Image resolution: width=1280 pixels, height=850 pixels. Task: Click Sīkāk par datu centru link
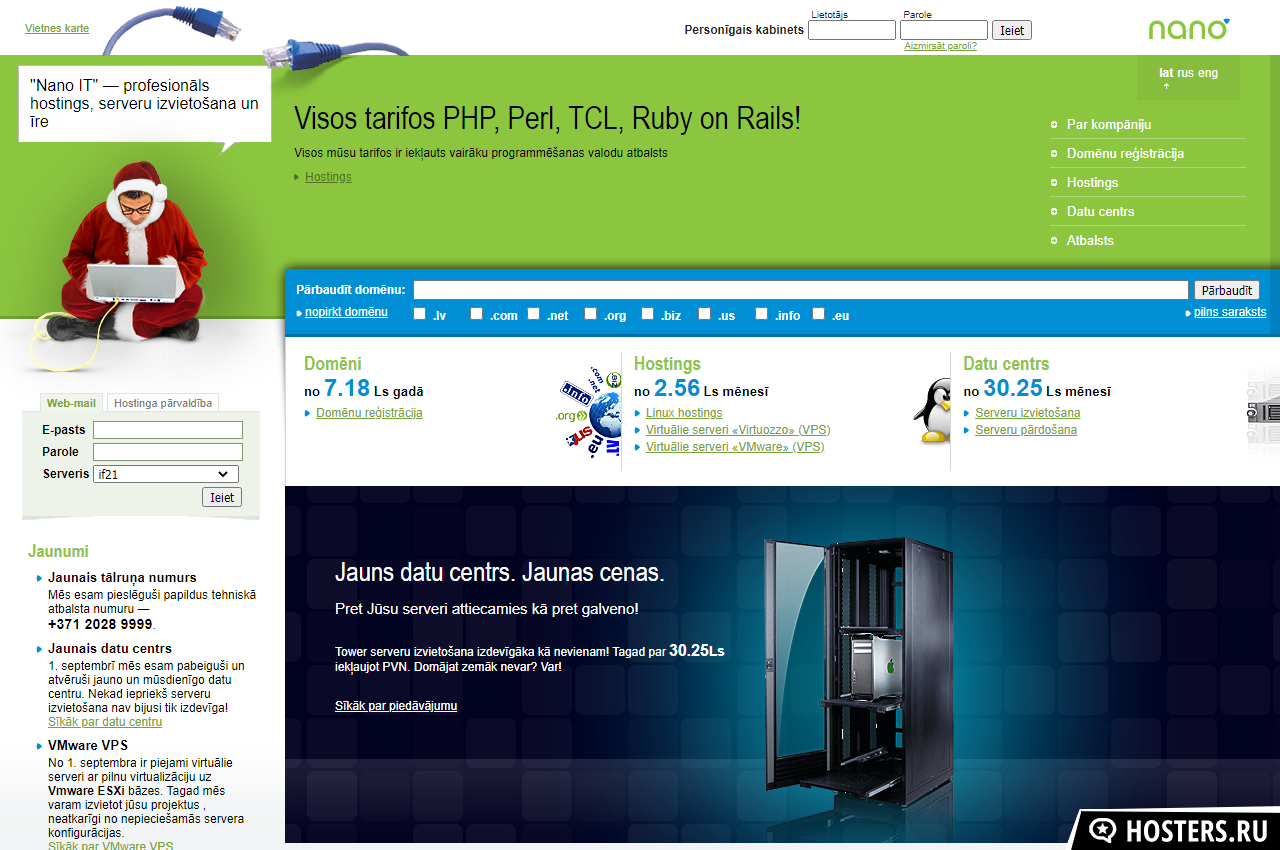point(105,722)
